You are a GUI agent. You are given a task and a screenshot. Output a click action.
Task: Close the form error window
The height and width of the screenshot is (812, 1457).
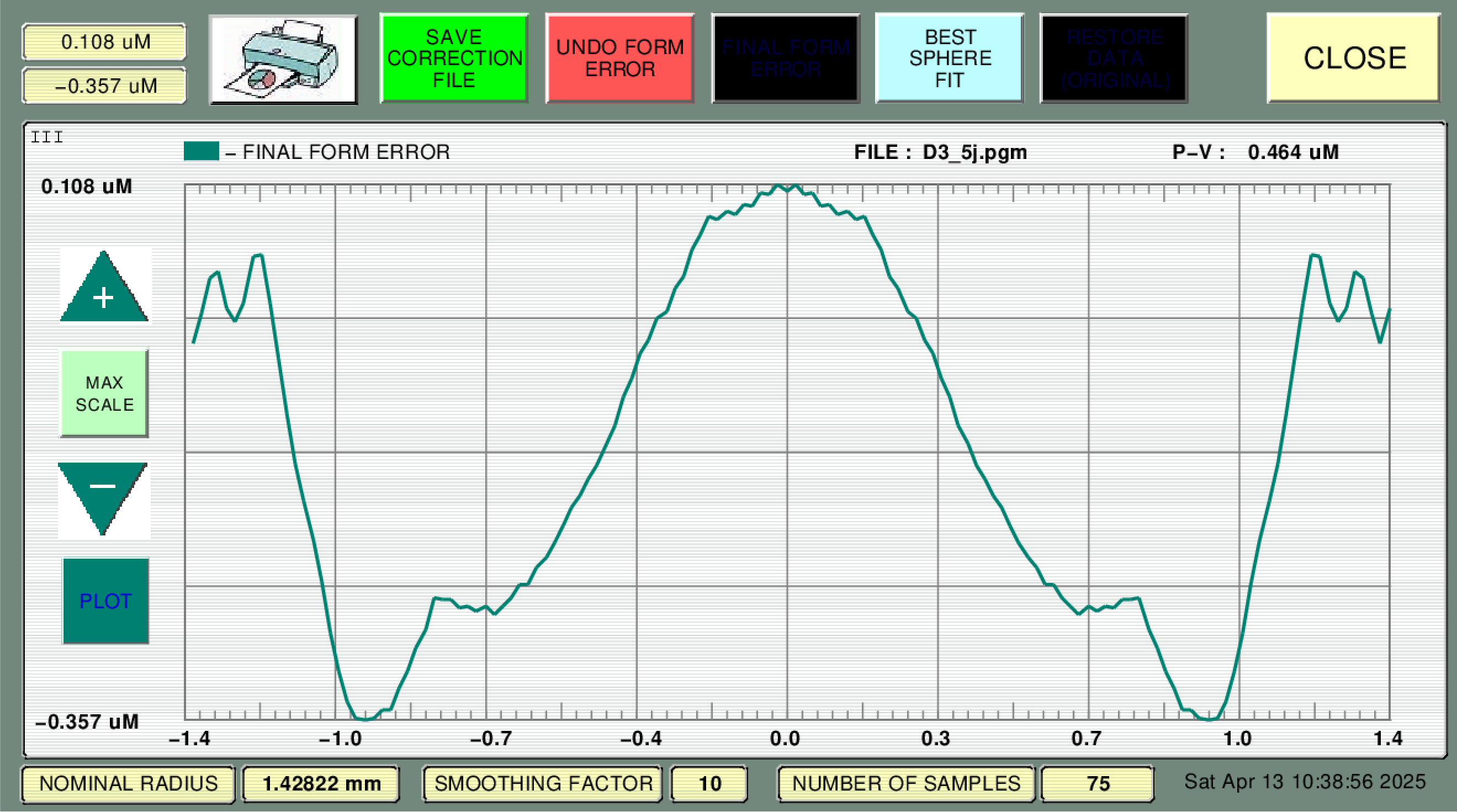coord(1354,59)
